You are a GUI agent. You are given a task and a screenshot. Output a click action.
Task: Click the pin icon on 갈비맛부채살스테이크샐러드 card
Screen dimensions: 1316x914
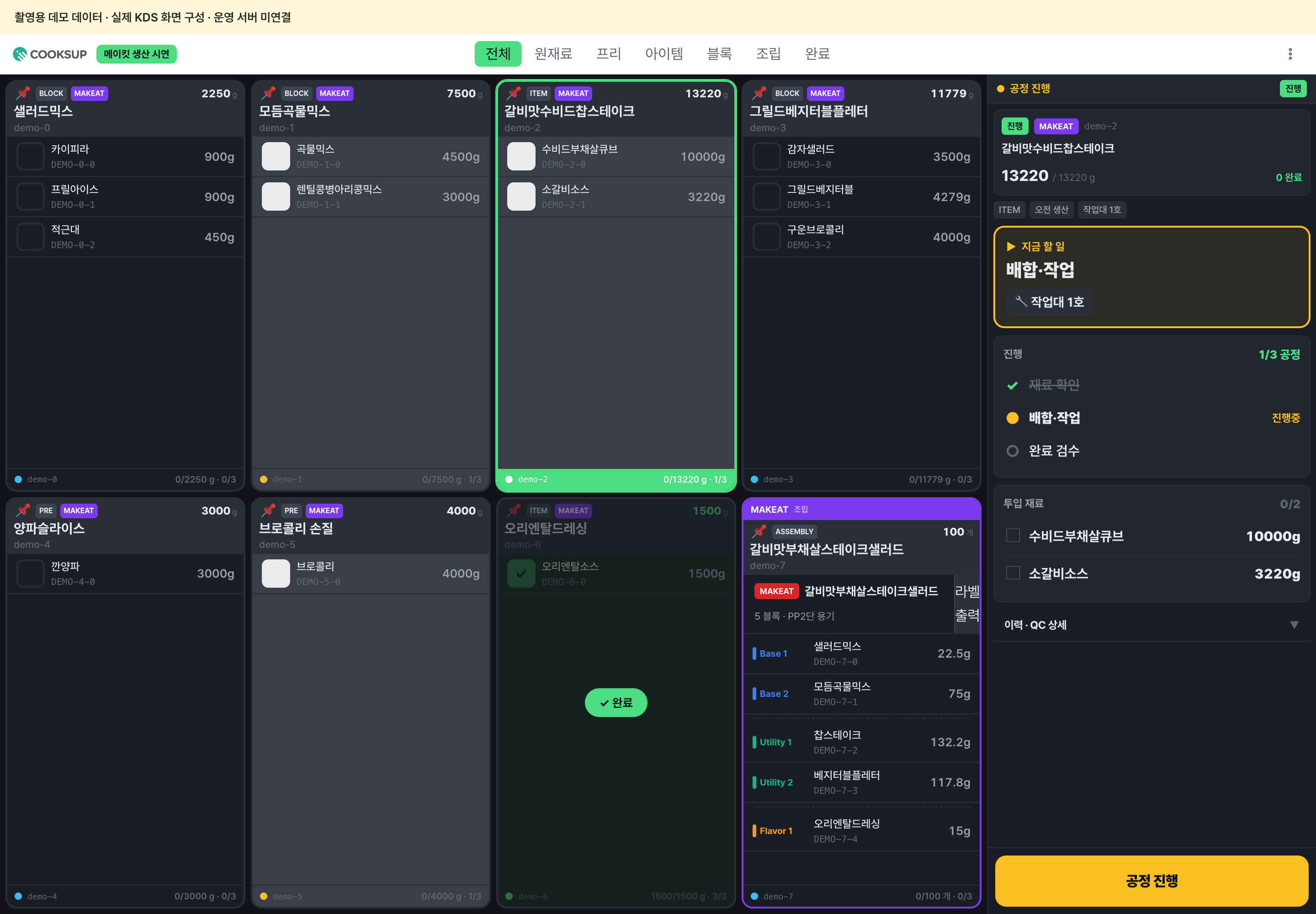[x=759, y=531]
